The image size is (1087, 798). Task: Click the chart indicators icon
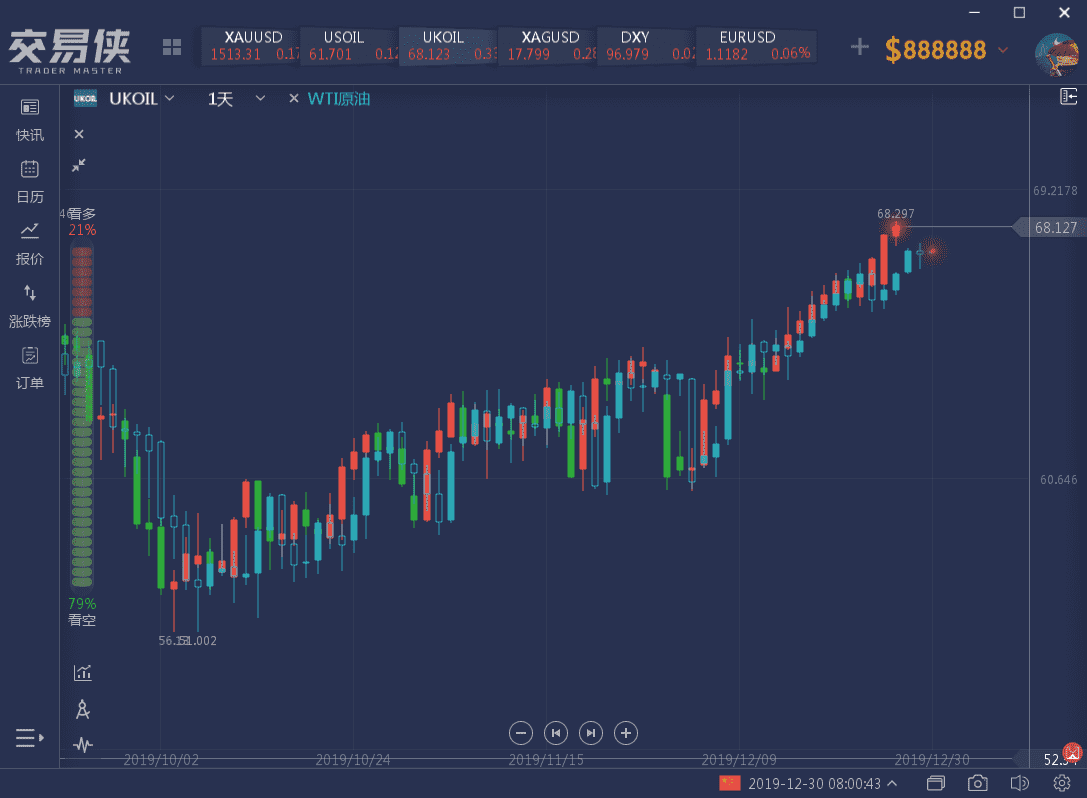[83, 673]
